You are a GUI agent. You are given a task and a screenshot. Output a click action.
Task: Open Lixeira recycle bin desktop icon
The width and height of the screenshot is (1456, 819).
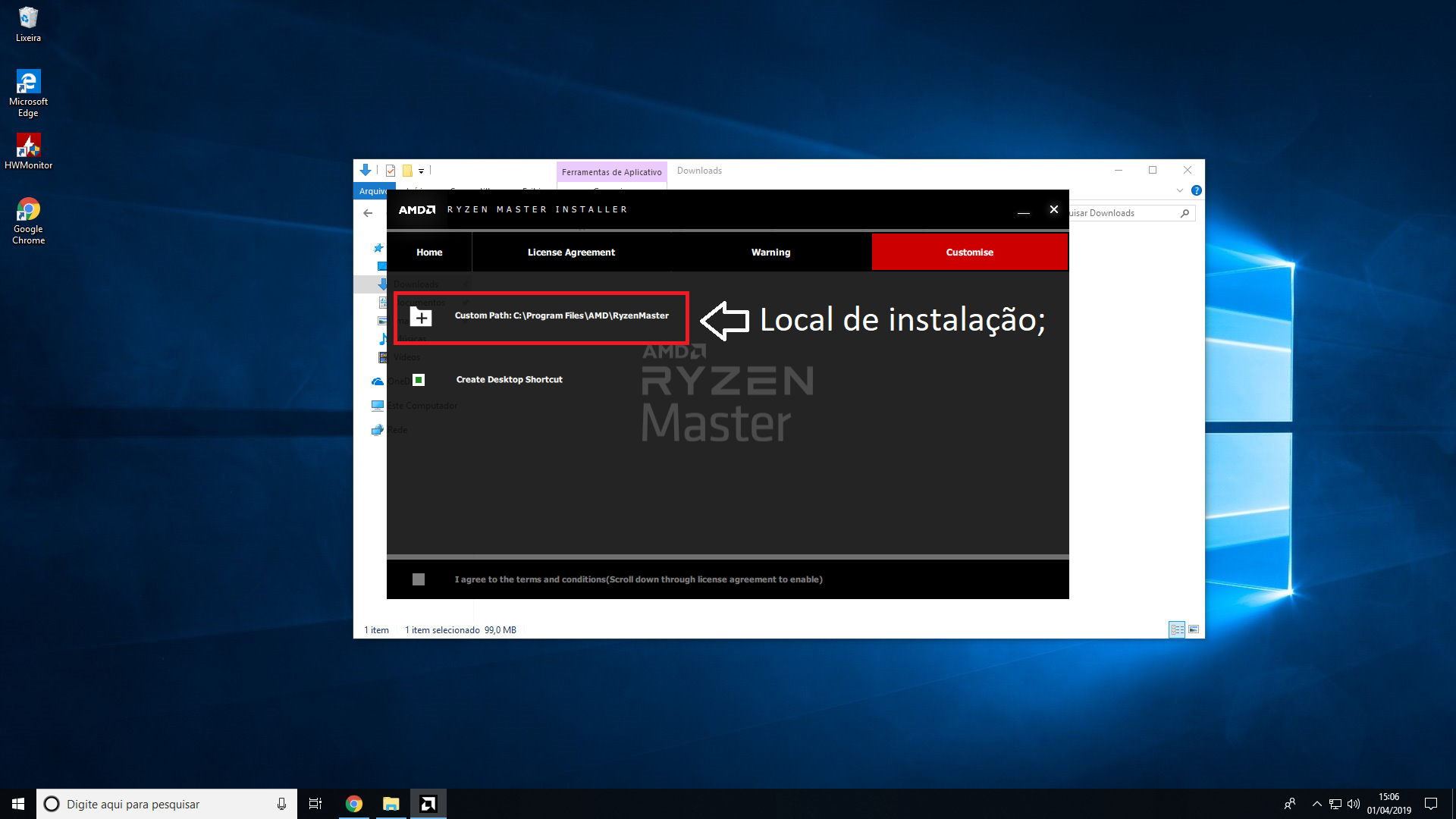(x=28, y=24)
